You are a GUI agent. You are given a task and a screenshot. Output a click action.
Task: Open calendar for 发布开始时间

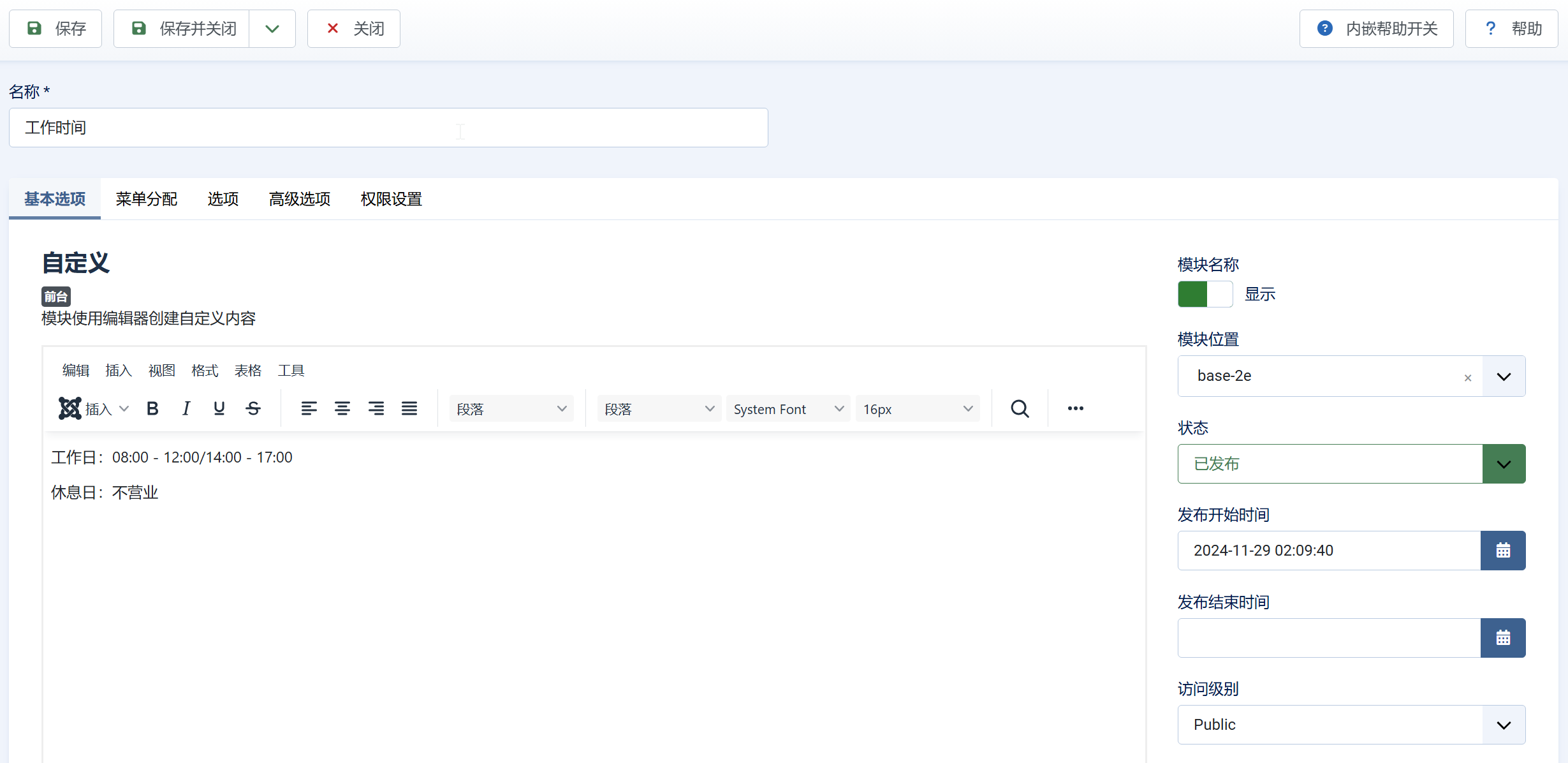point(1502,550)
